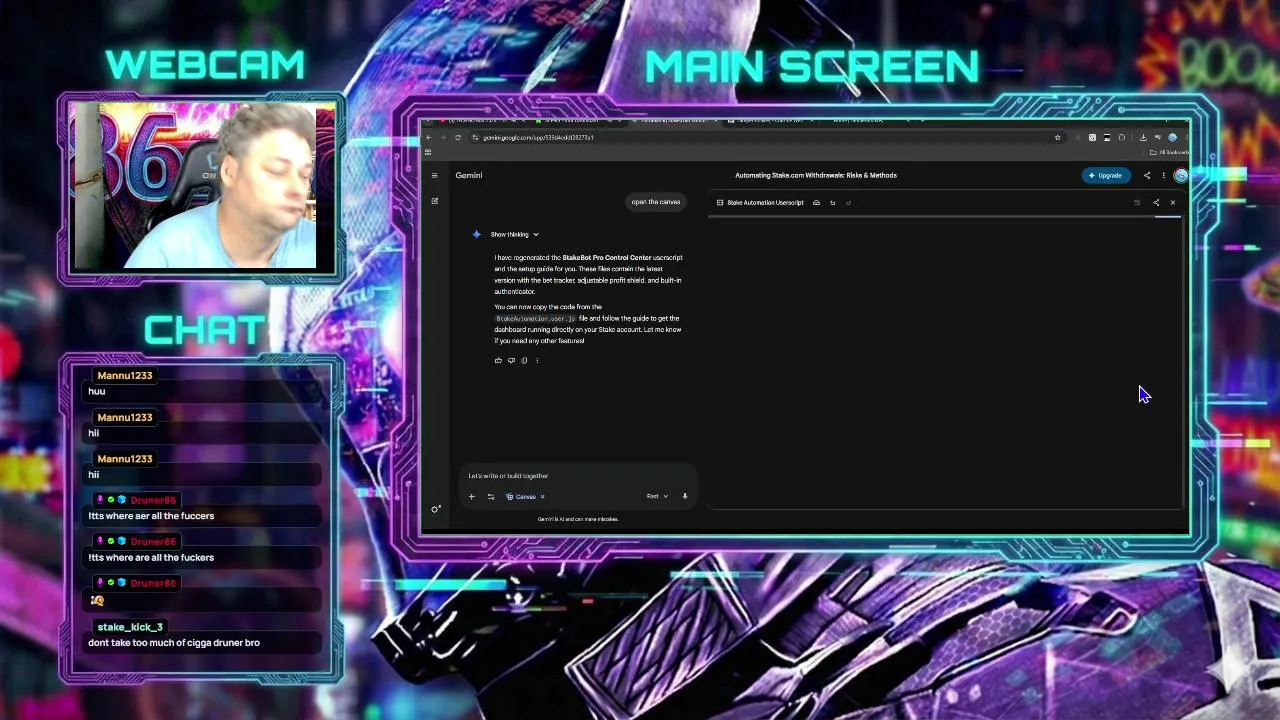
Task: Expand Show thinking chevron
Action: [536, 234]
